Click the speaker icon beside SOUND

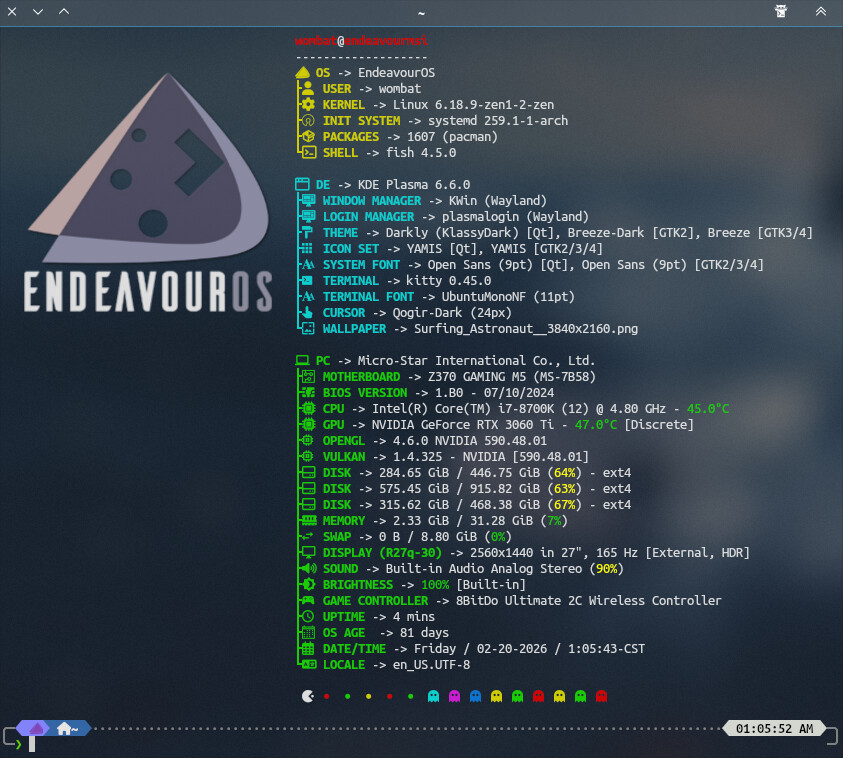(308, 569)
